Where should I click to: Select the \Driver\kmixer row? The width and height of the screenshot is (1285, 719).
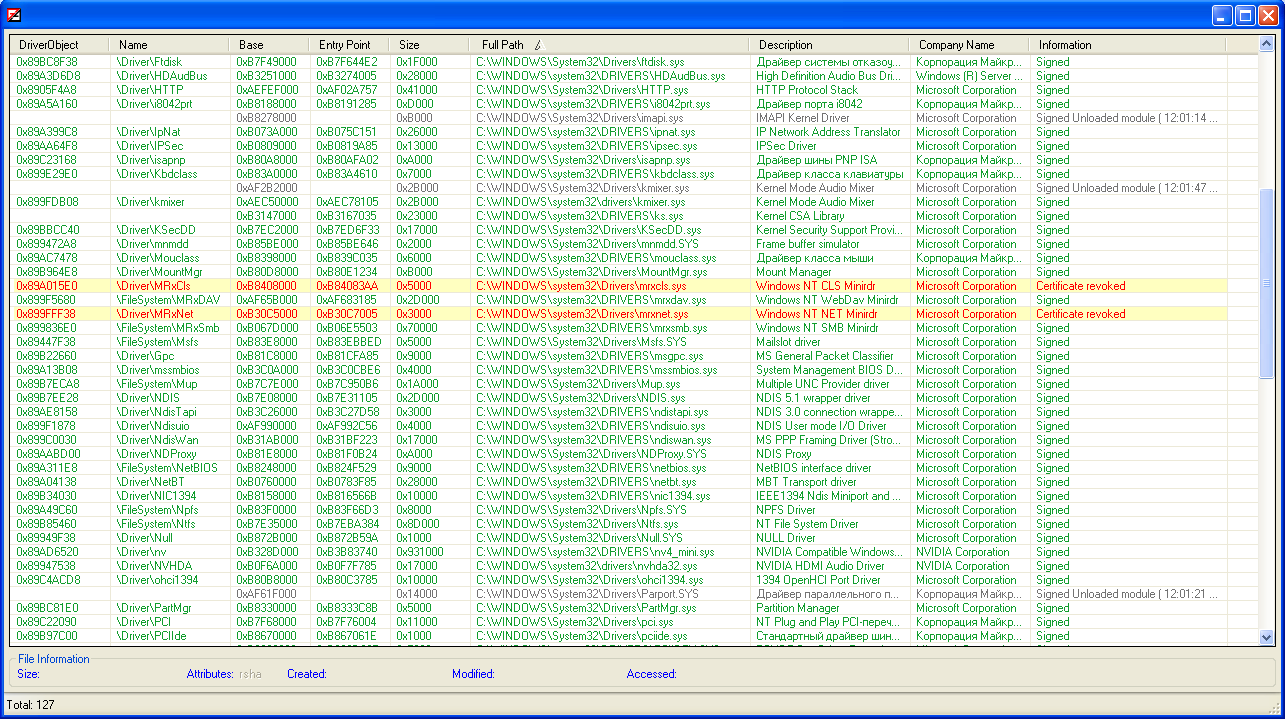[618, 202]
